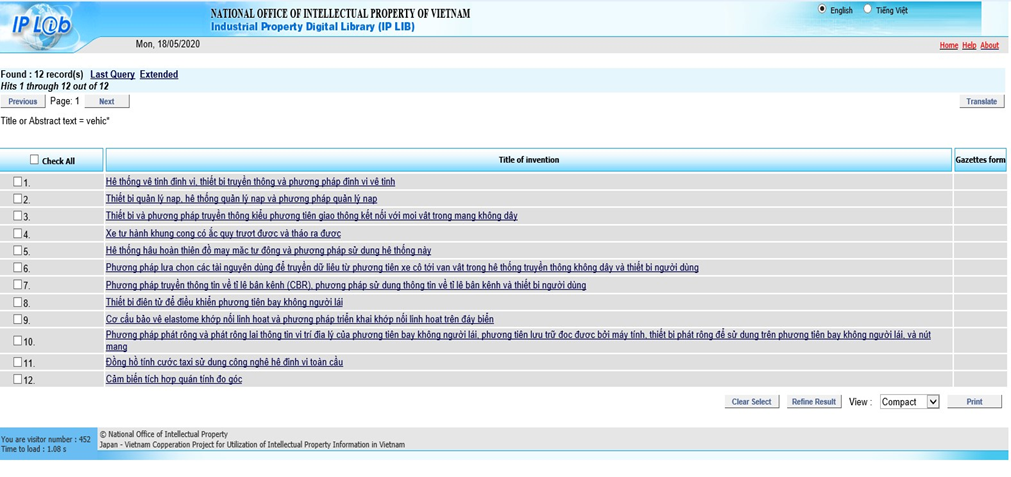Open the Help link

(x=969, y=46)
